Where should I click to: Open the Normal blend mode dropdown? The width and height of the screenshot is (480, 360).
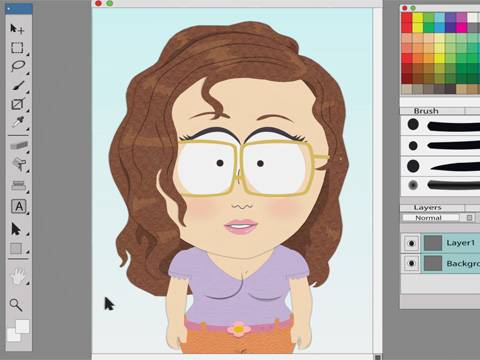coord(431,218)
